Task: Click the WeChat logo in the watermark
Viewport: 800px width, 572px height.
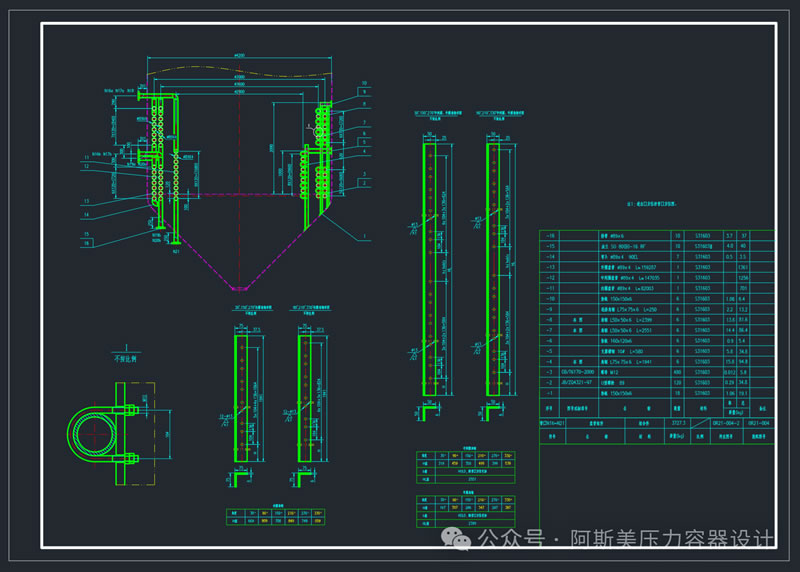Action: pyautogui.click(x=462, y=539)
